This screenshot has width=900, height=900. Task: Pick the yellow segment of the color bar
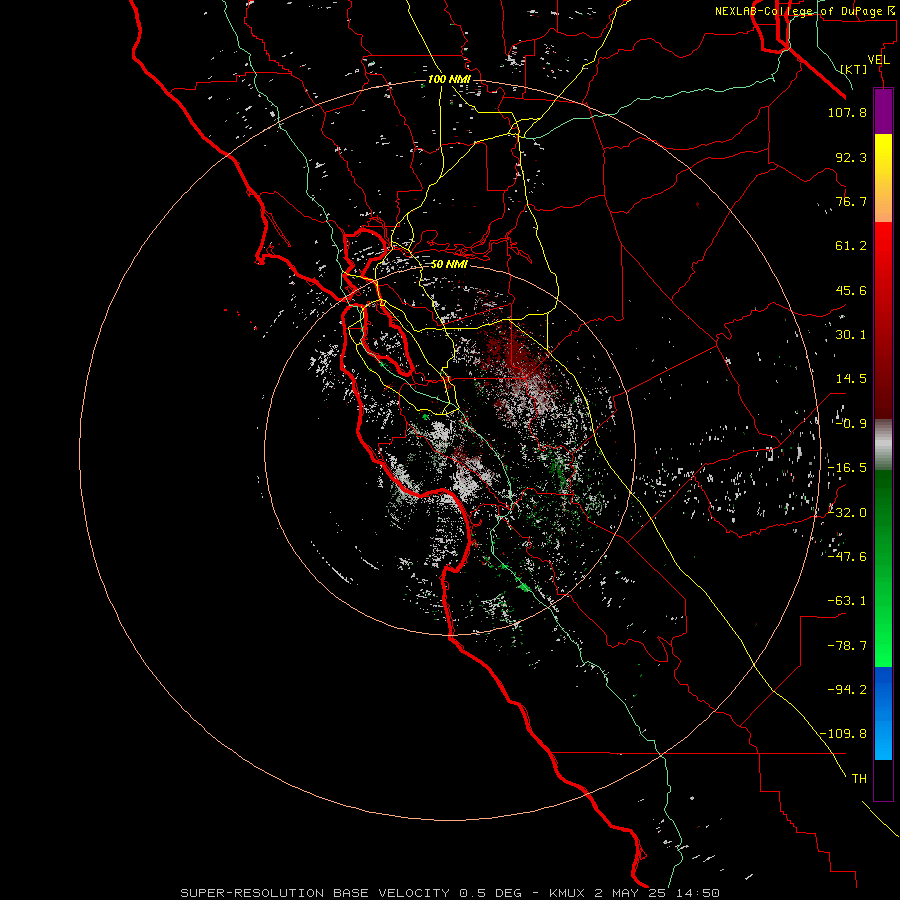883,177
